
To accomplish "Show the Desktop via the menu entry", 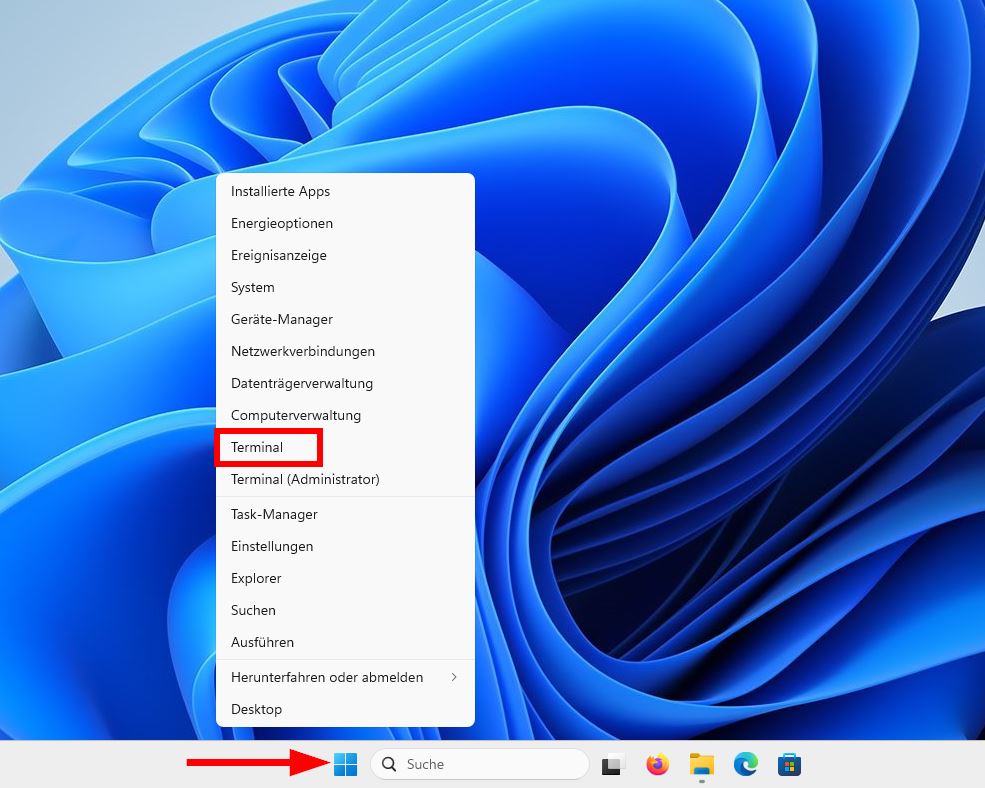I will click(256, 709).
